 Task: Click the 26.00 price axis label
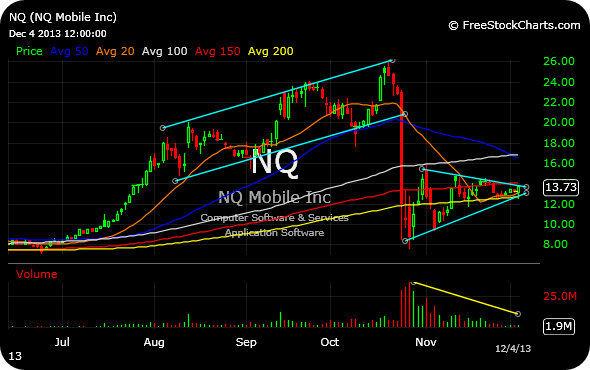point(559,61)
